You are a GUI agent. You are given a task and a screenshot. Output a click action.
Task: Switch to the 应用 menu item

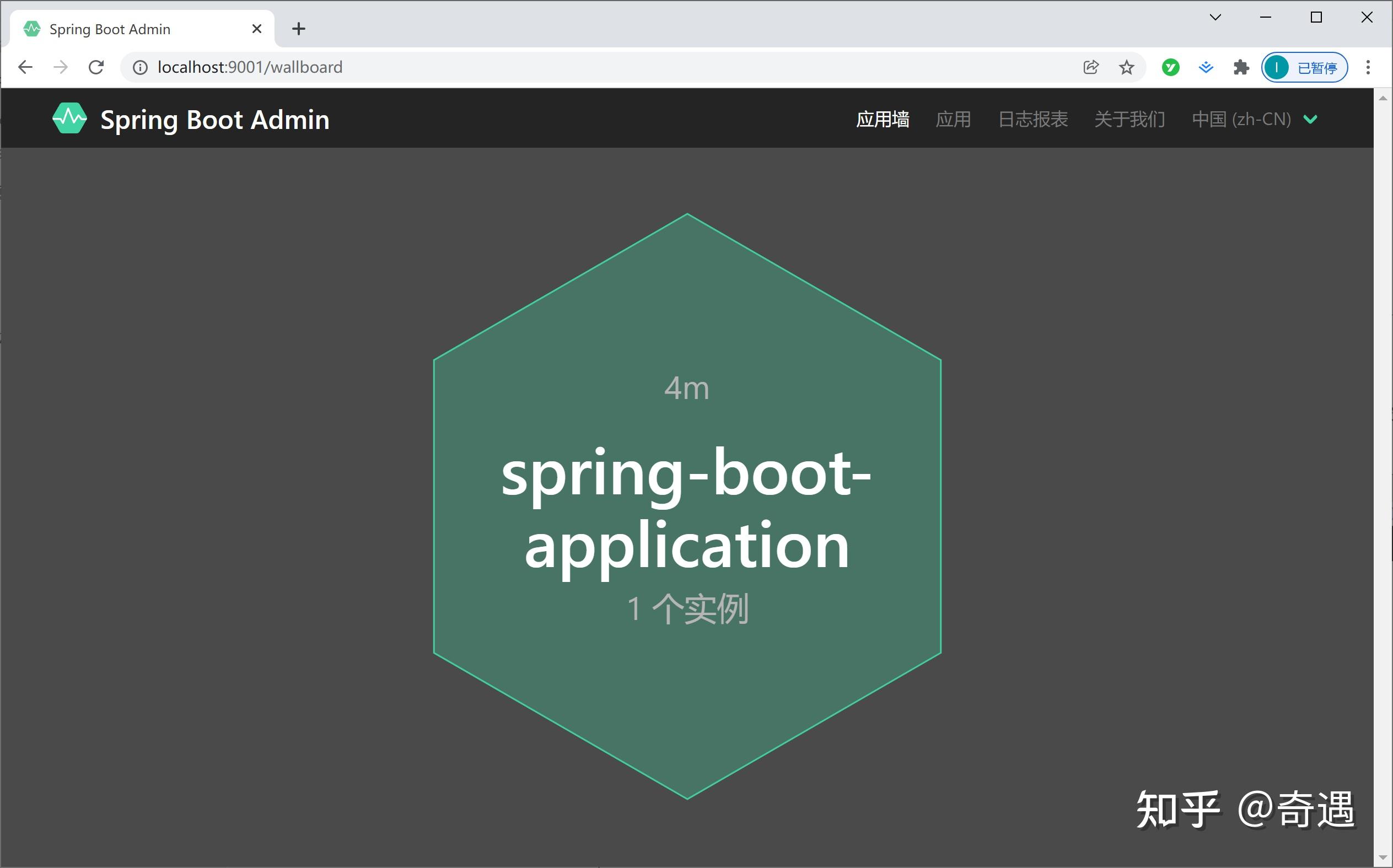coord(953,120)
